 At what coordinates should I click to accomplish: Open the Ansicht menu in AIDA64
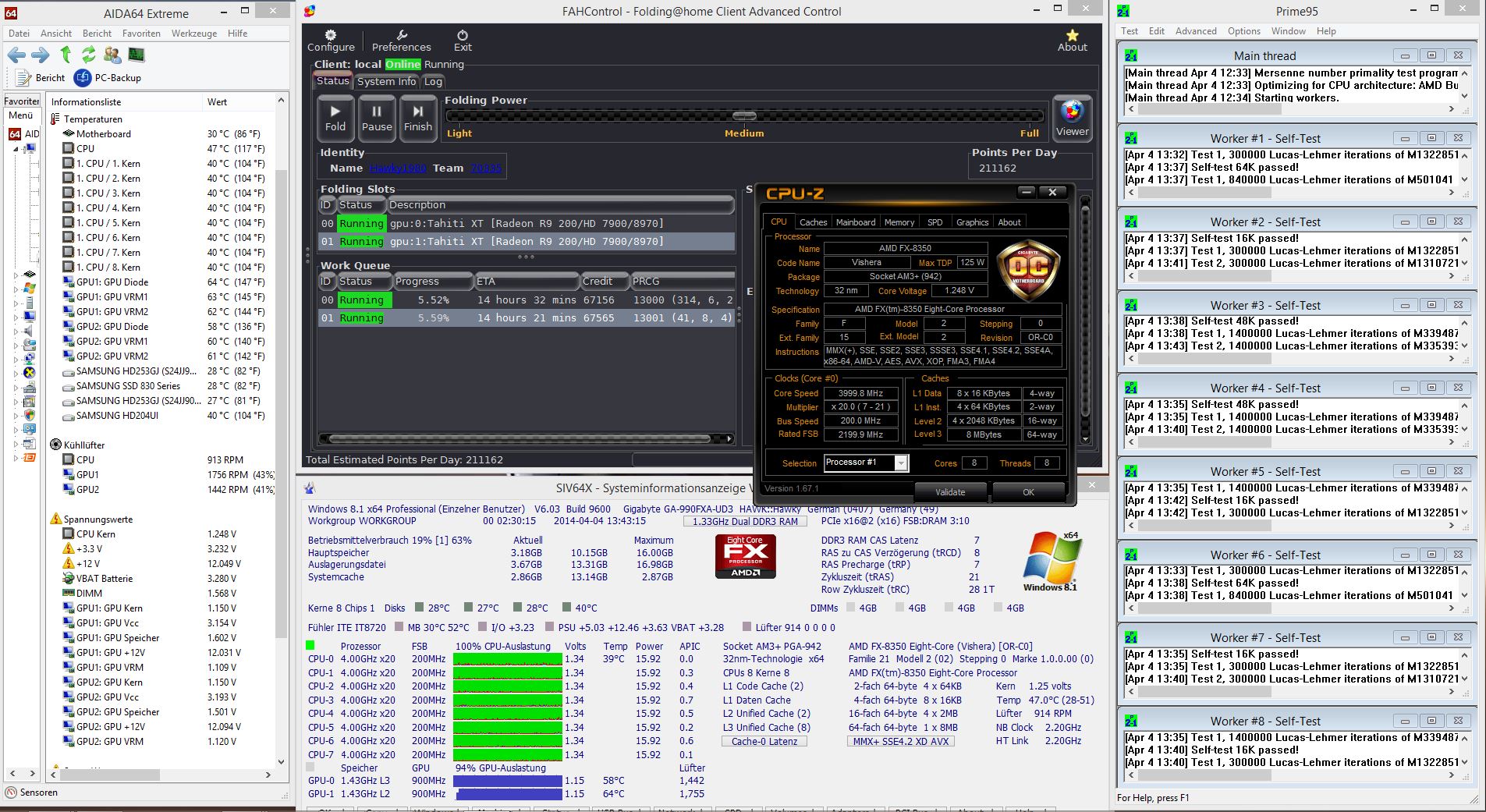56,34
